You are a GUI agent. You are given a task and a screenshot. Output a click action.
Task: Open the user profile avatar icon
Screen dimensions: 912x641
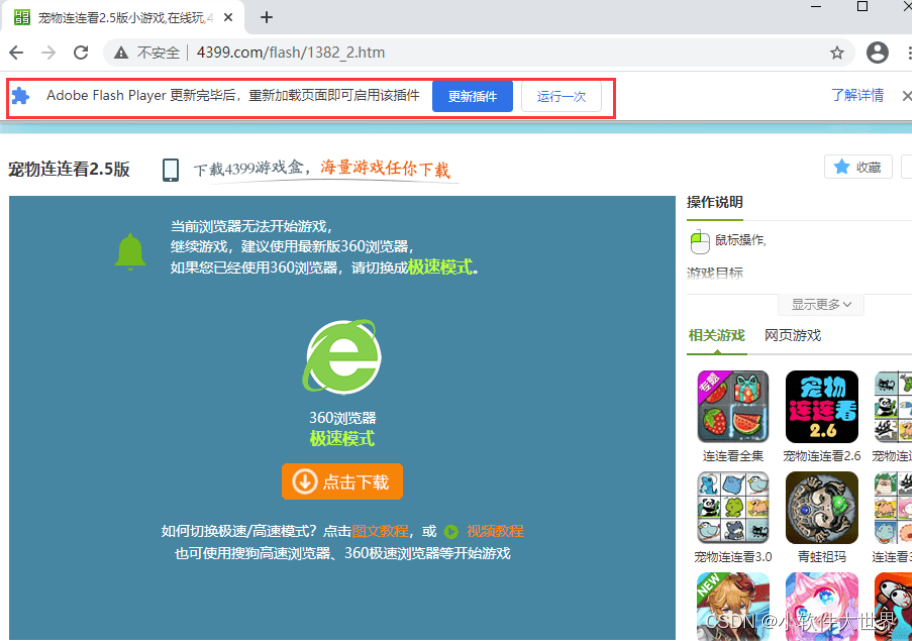[877, 52]
